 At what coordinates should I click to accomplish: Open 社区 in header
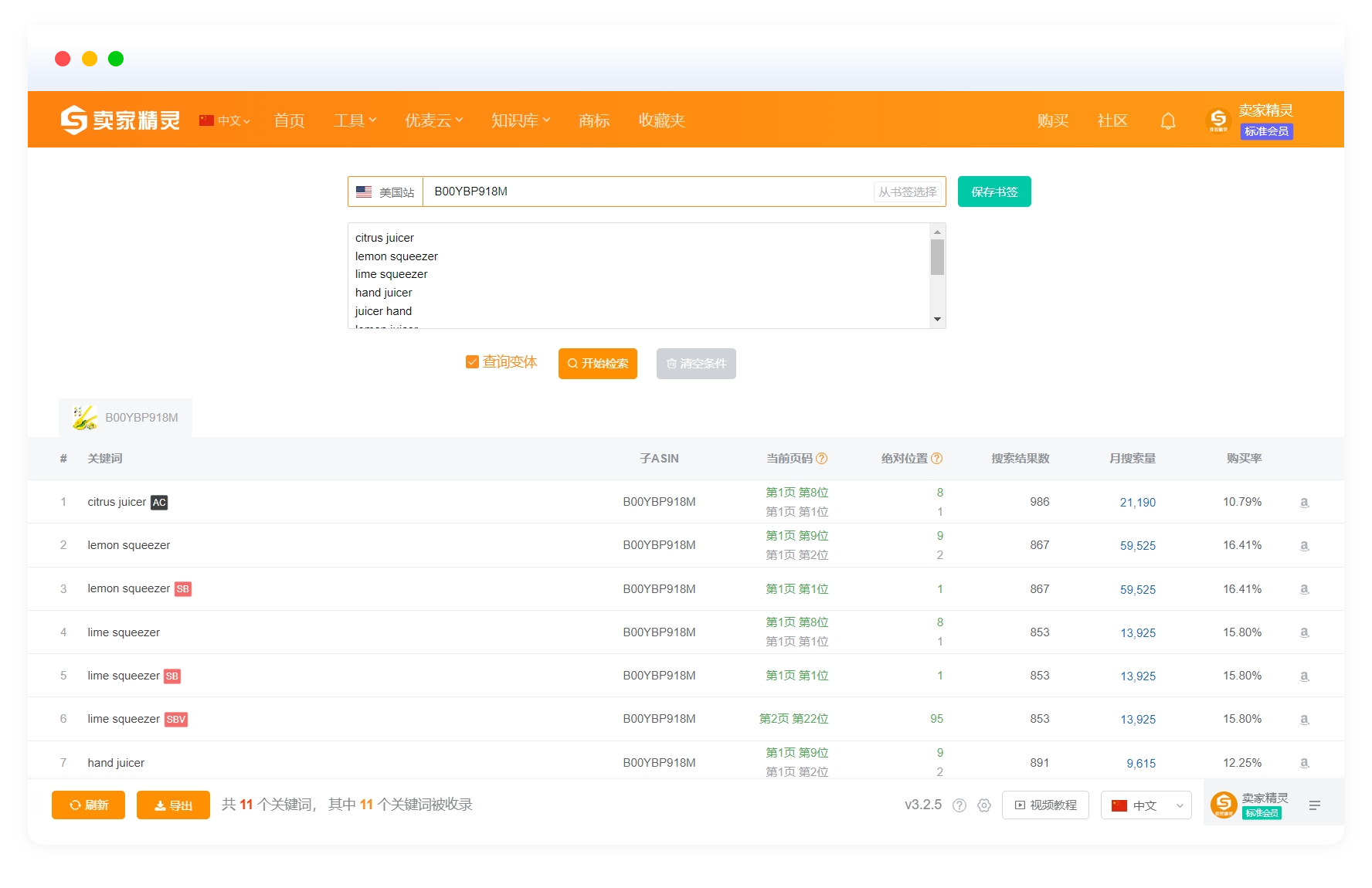1112,120
